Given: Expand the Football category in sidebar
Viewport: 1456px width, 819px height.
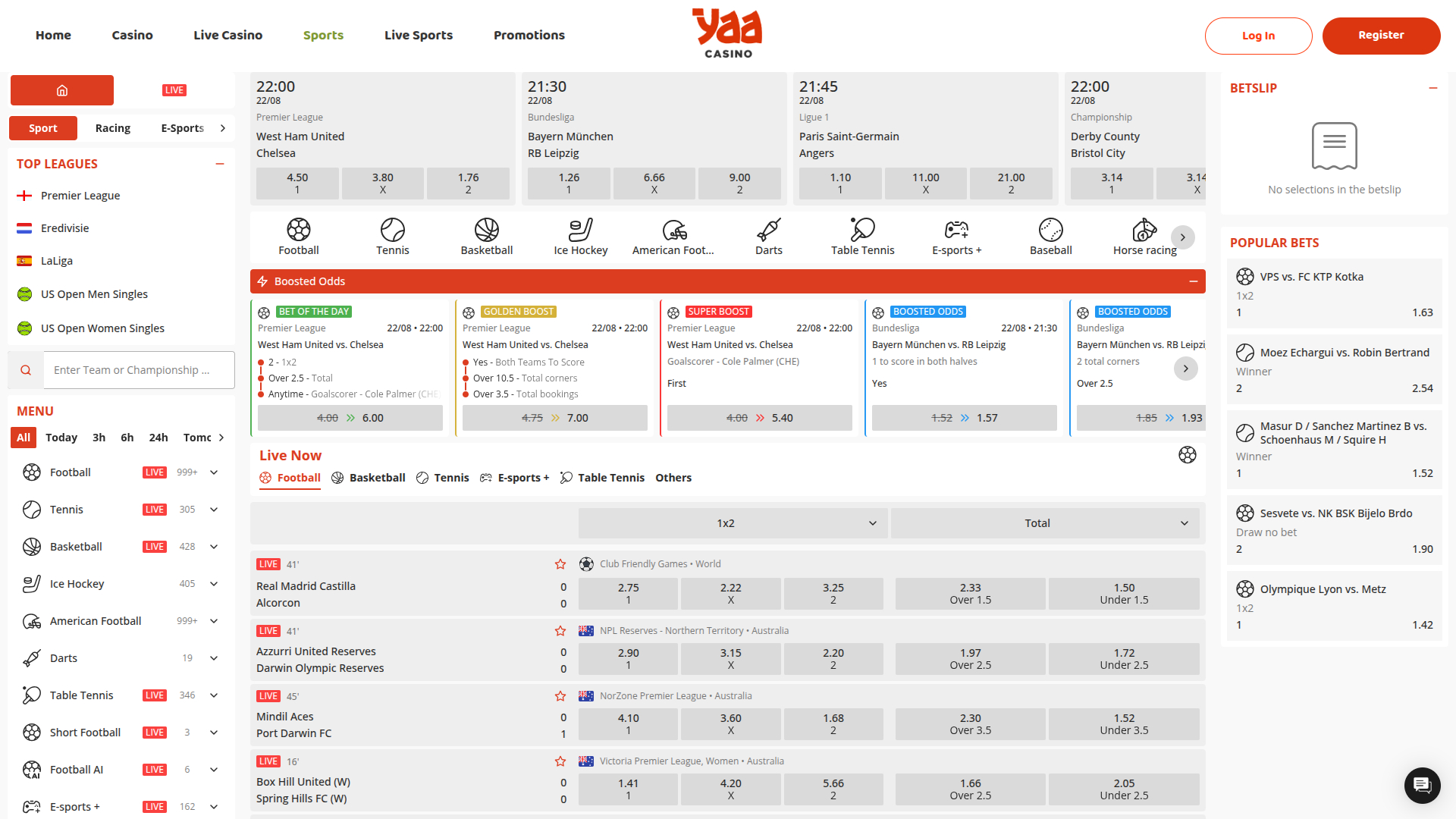Looking at the screenshot, I should (x=214, y=472).
